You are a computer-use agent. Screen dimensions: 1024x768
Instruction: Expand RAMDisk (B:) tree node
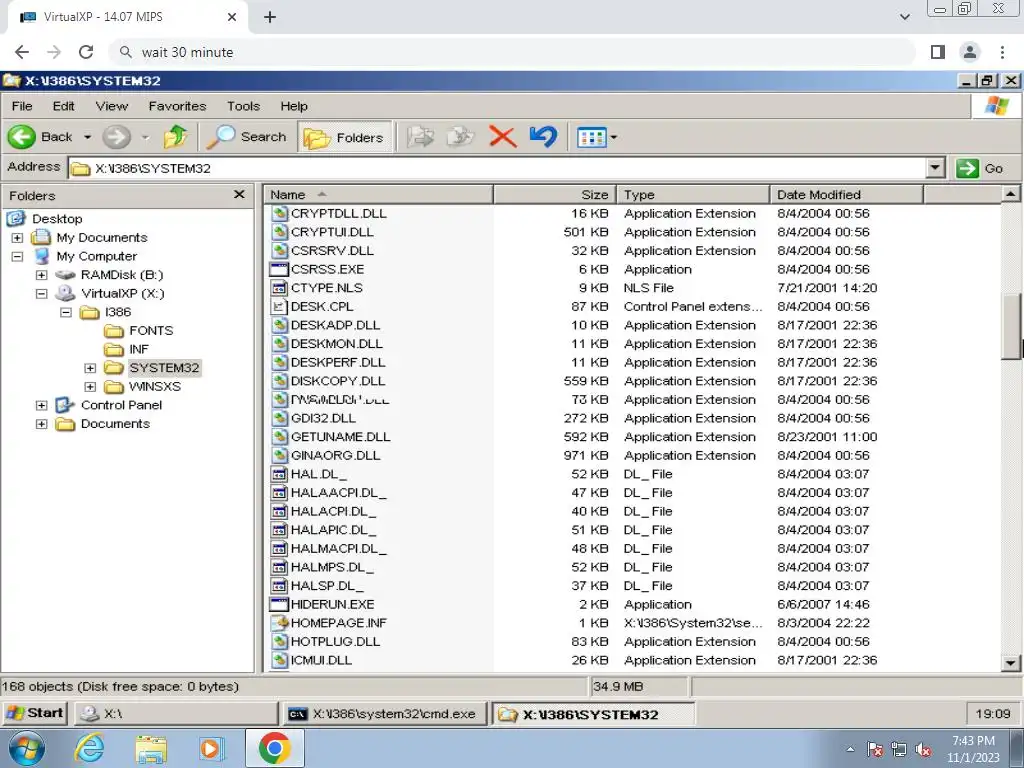[x=41, y=275]
